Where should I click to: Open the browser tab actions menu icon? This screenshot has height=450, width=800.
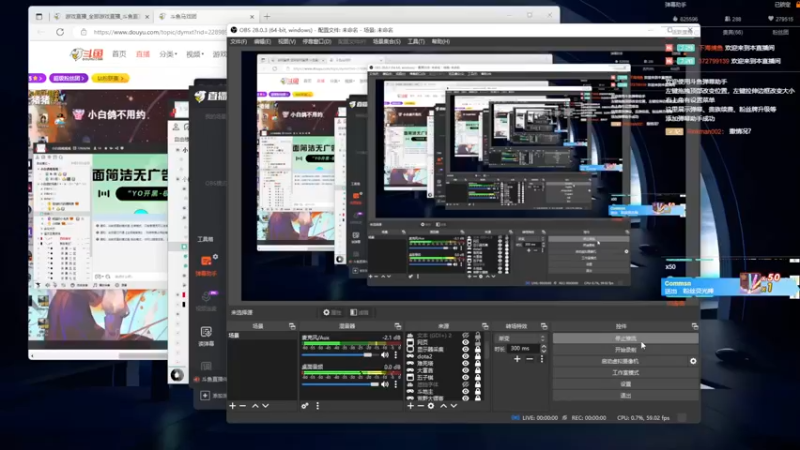39,16
